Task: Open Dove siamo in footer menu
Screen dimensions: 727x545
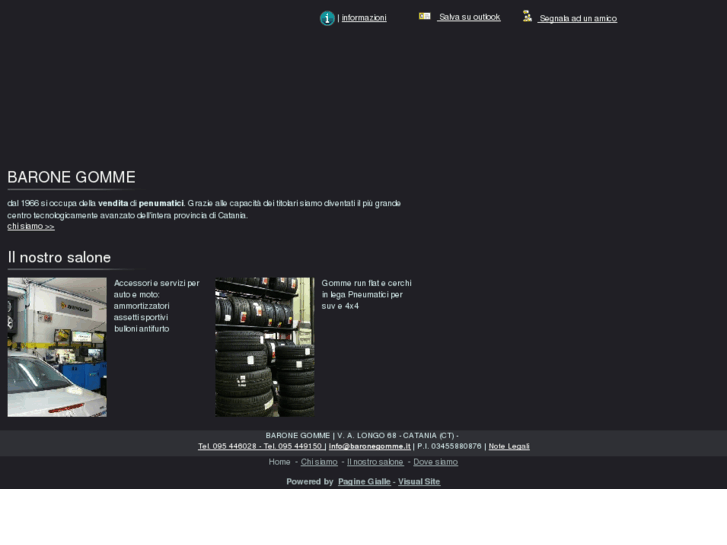Action: [x=435, y=462]
